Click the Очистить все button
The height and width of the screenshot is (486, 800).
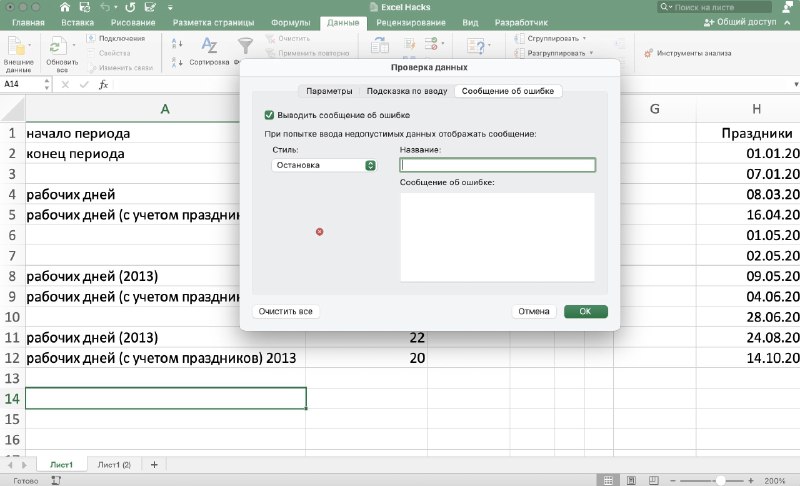tap(286, 311)
